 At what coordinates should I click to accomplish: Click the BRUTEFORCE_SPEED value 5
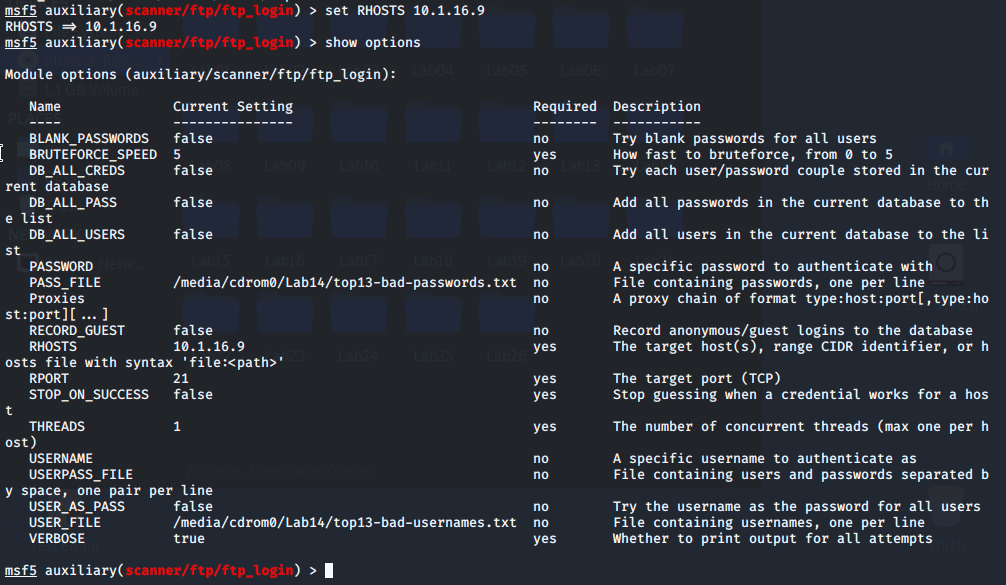pos(177,155)
